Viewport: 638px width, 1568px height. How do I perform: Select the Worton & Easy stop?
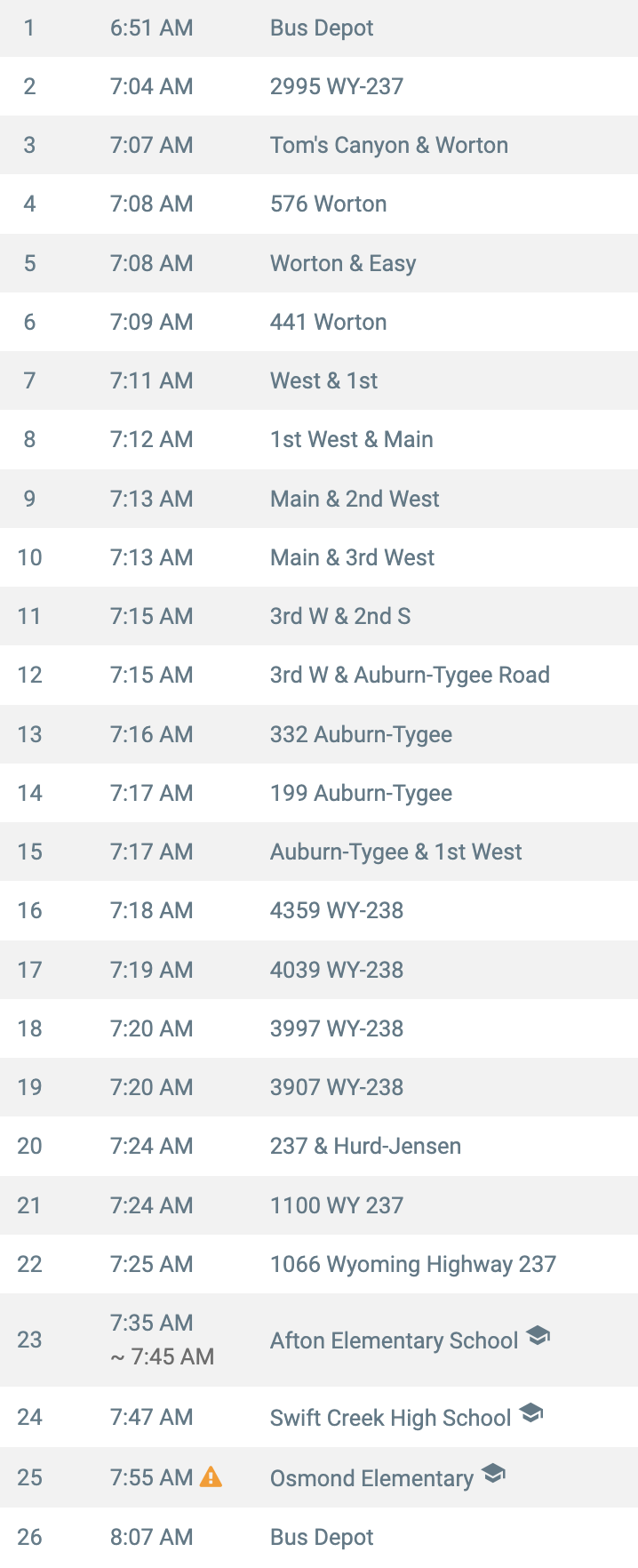(319, 263)
